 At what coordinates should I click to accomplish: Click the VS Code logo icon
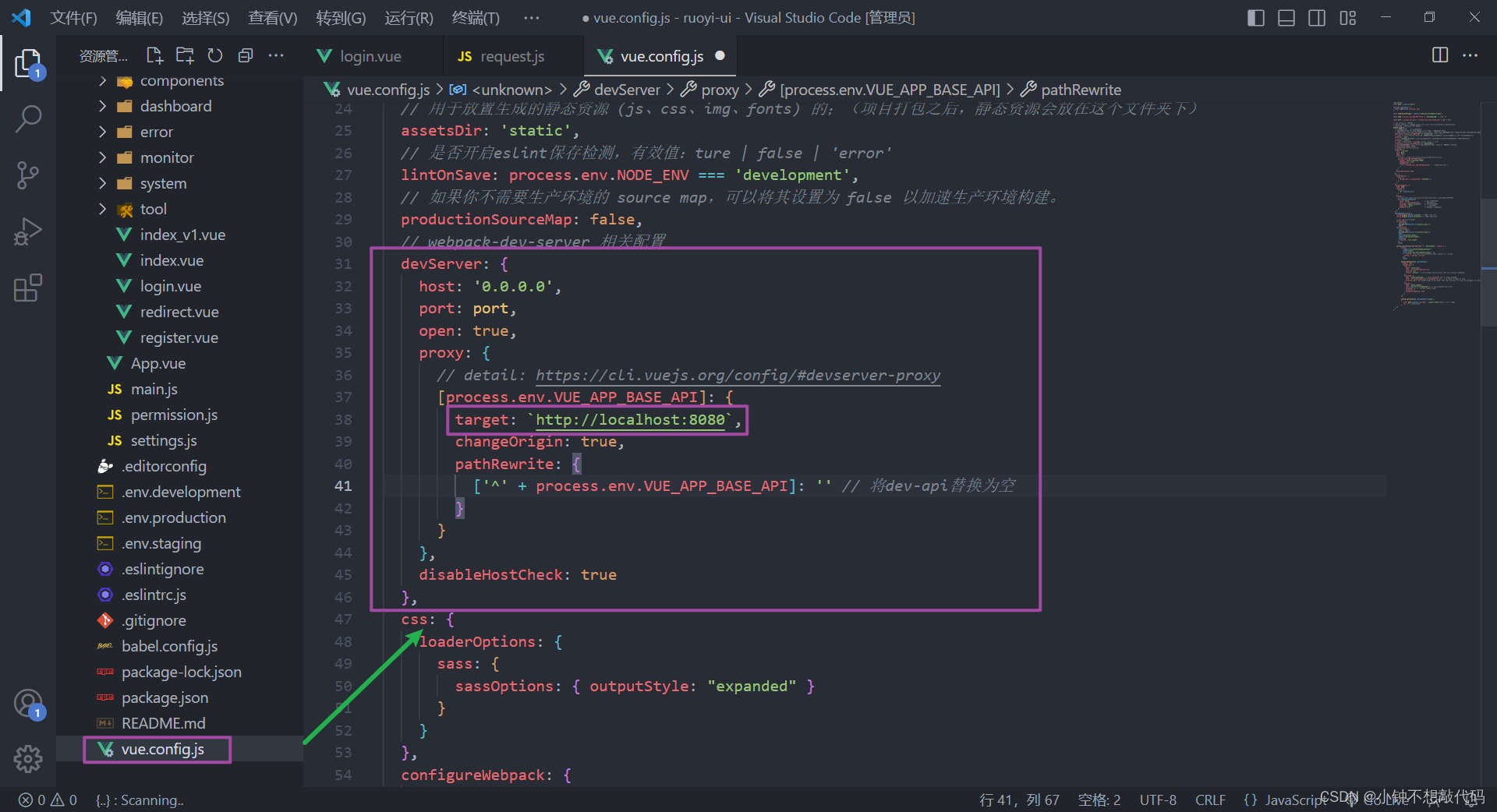21,17
